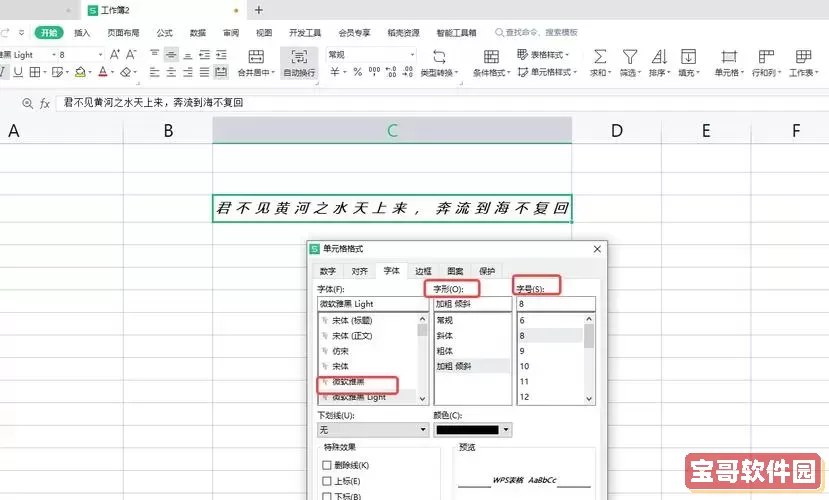This screenshot has width=829, height=500.
Task: Click the decrease indent icon
Action: pos(205,54)
